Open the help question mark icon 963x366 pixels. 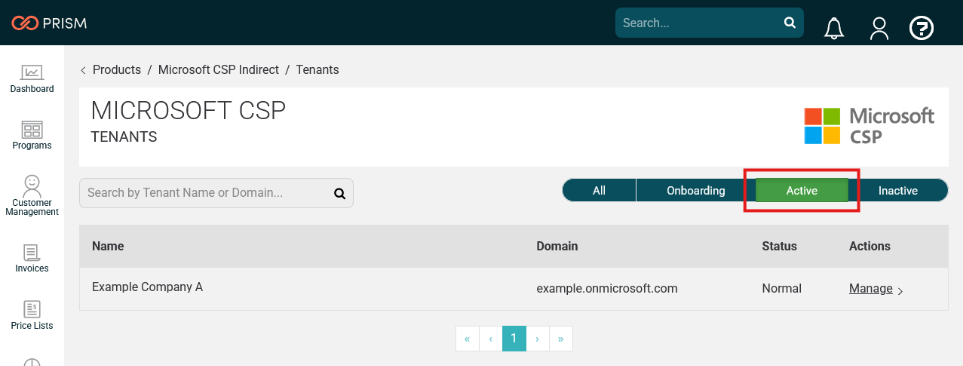[x=921, y=28]
